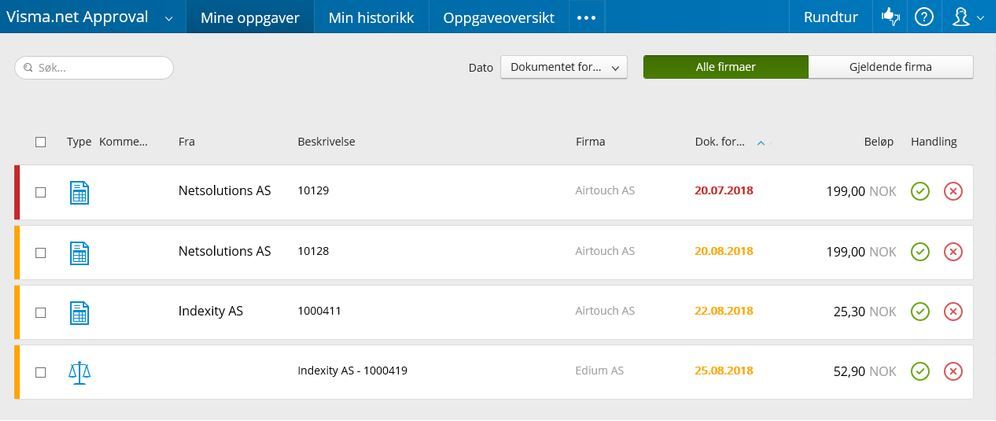Click the due date 20.08.2018

tap(724, 251)
